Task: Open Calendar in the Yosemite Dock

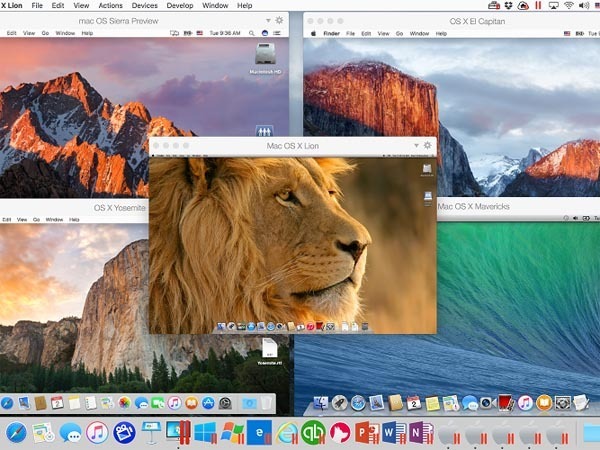Action: [x=57, y=403]
